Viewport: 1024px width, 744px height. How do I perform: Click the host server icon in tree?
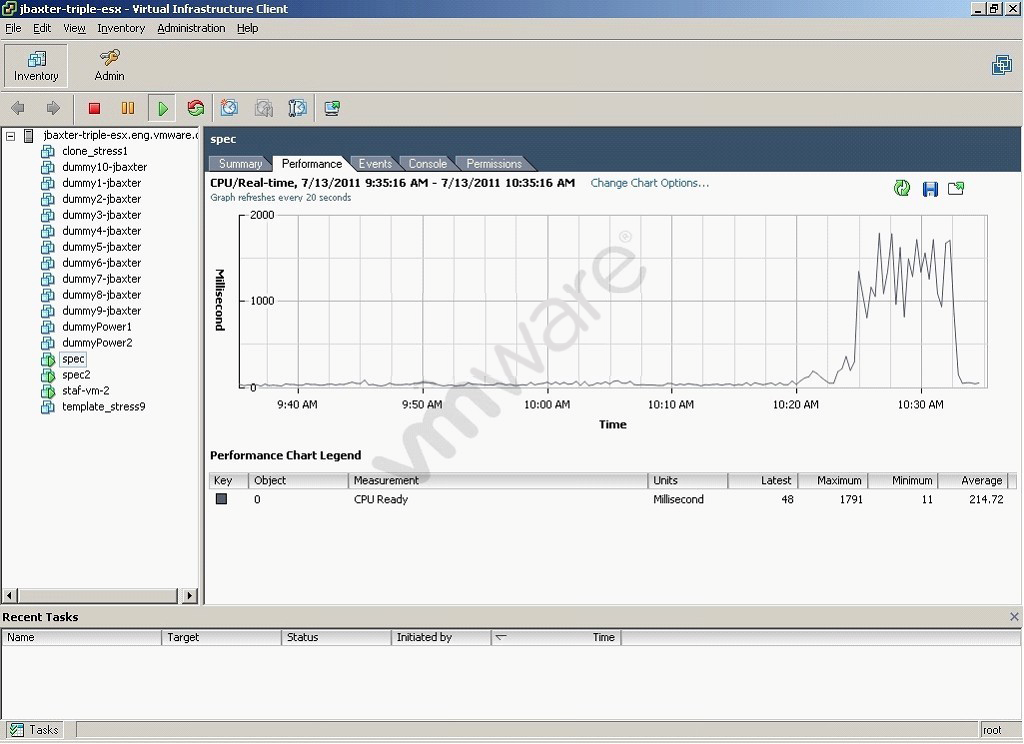[x=29, y=135]
